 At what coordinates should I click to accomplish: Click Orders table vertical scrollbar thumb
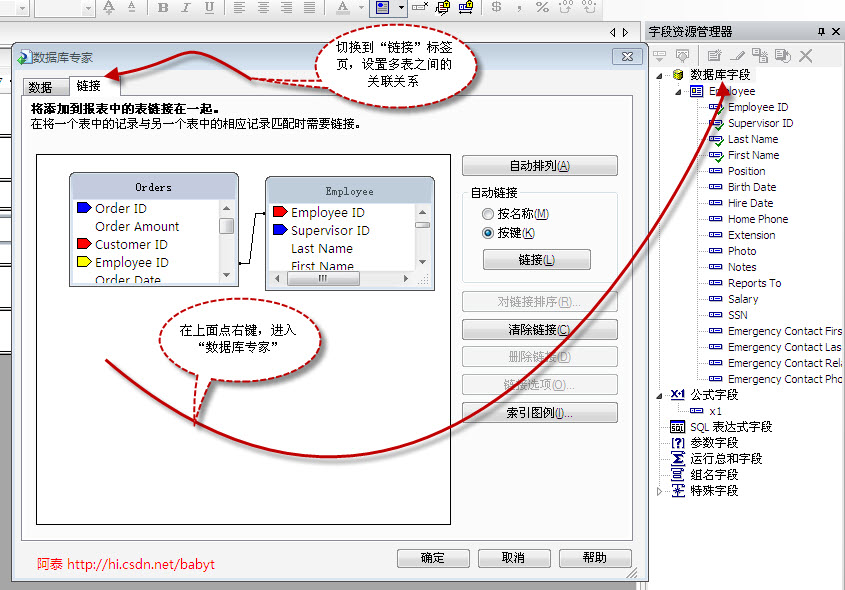coord(226,226)
